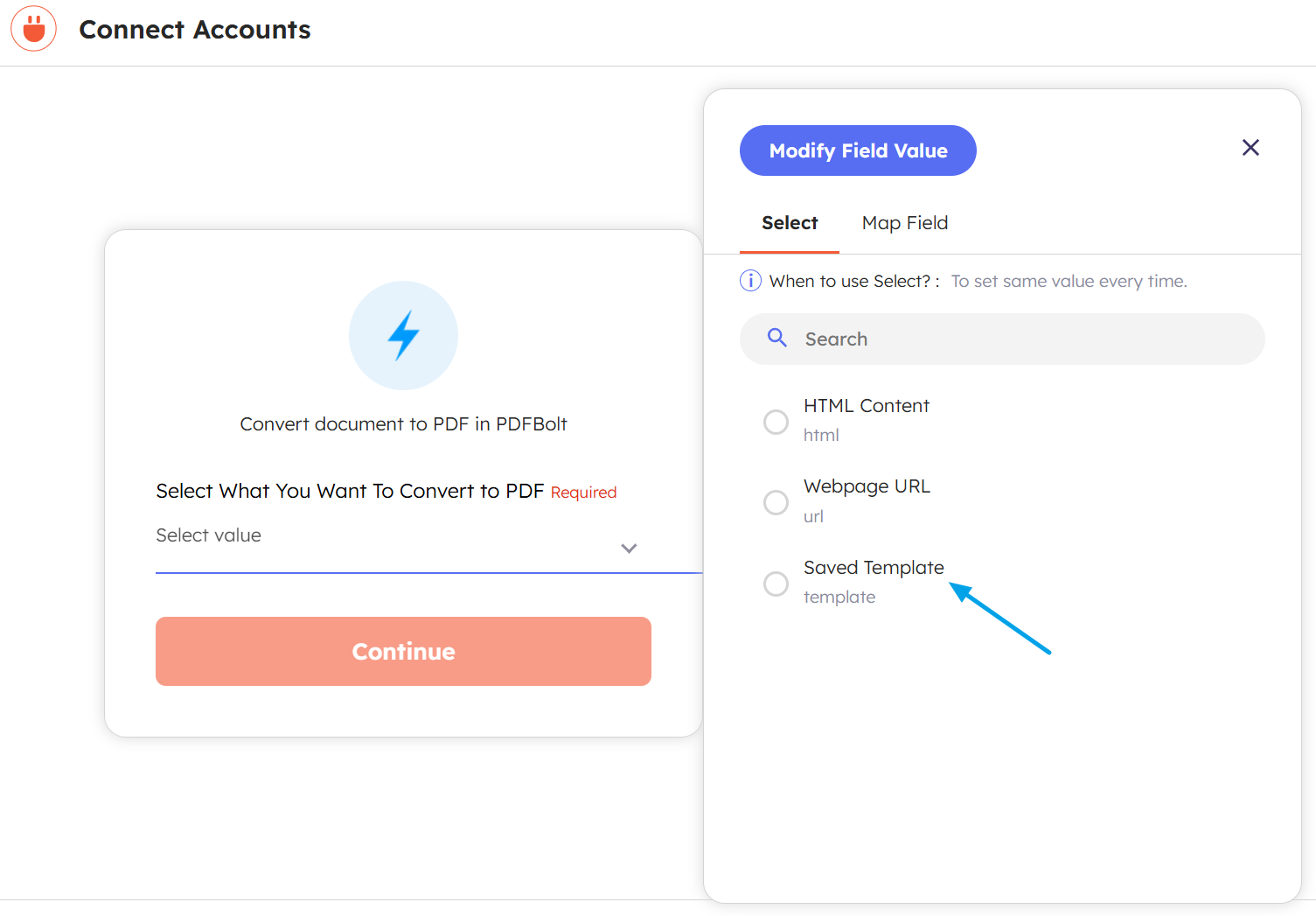
Task: Click the 'html' subtext under HTML Content
Action: click(821, 435)
